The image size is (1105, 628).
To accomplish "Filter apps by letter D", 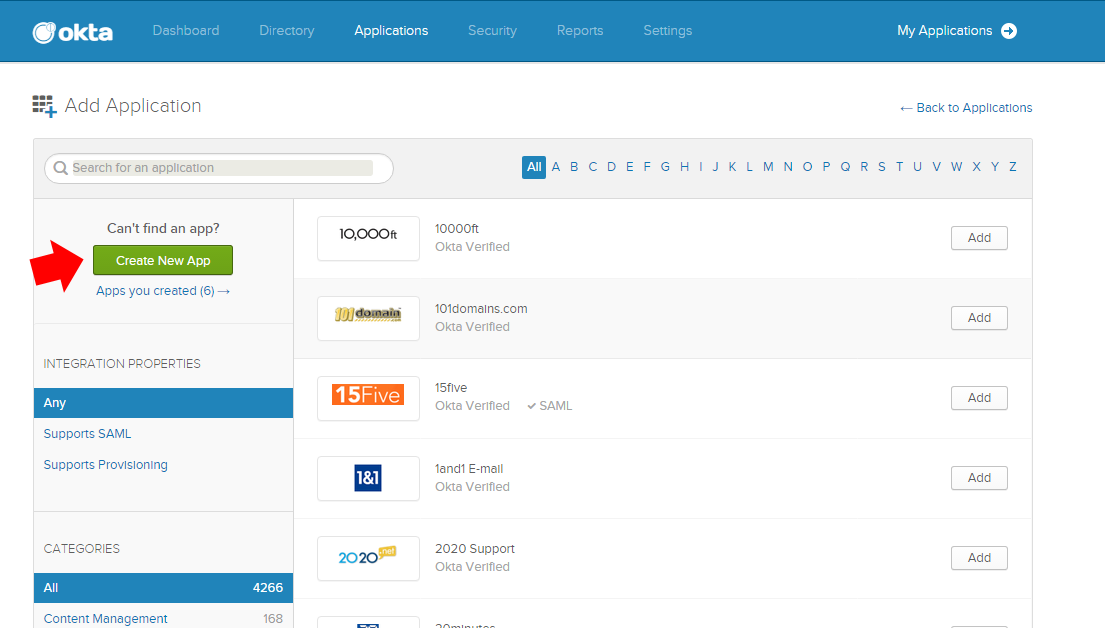I will (612, 167).
